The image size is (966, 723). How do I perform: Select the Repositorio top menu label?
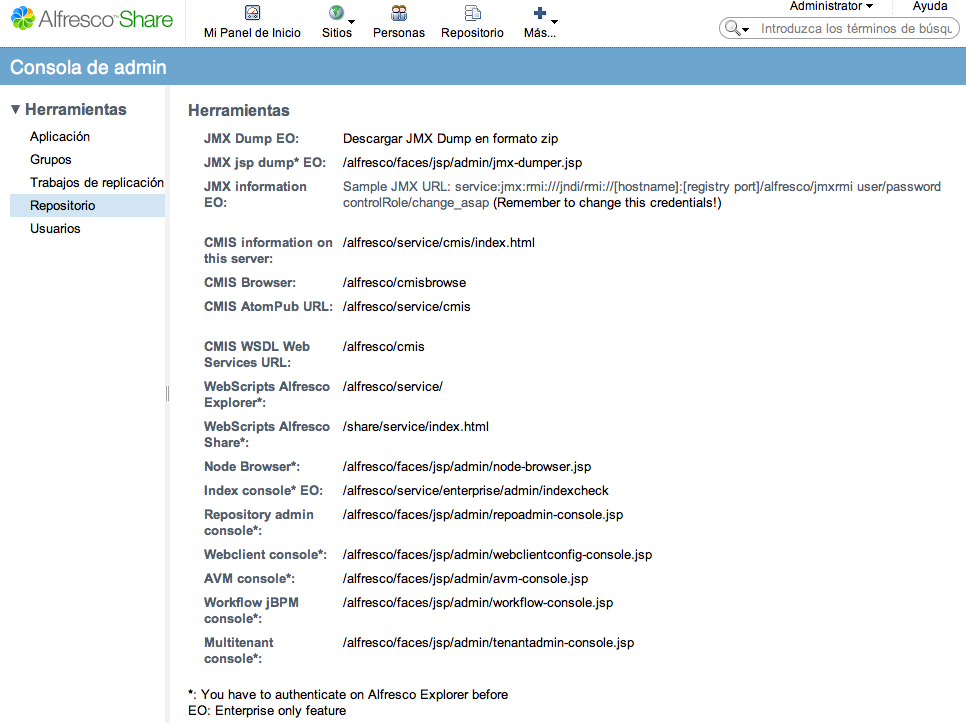pyautogui.click(x=473, y=33)
